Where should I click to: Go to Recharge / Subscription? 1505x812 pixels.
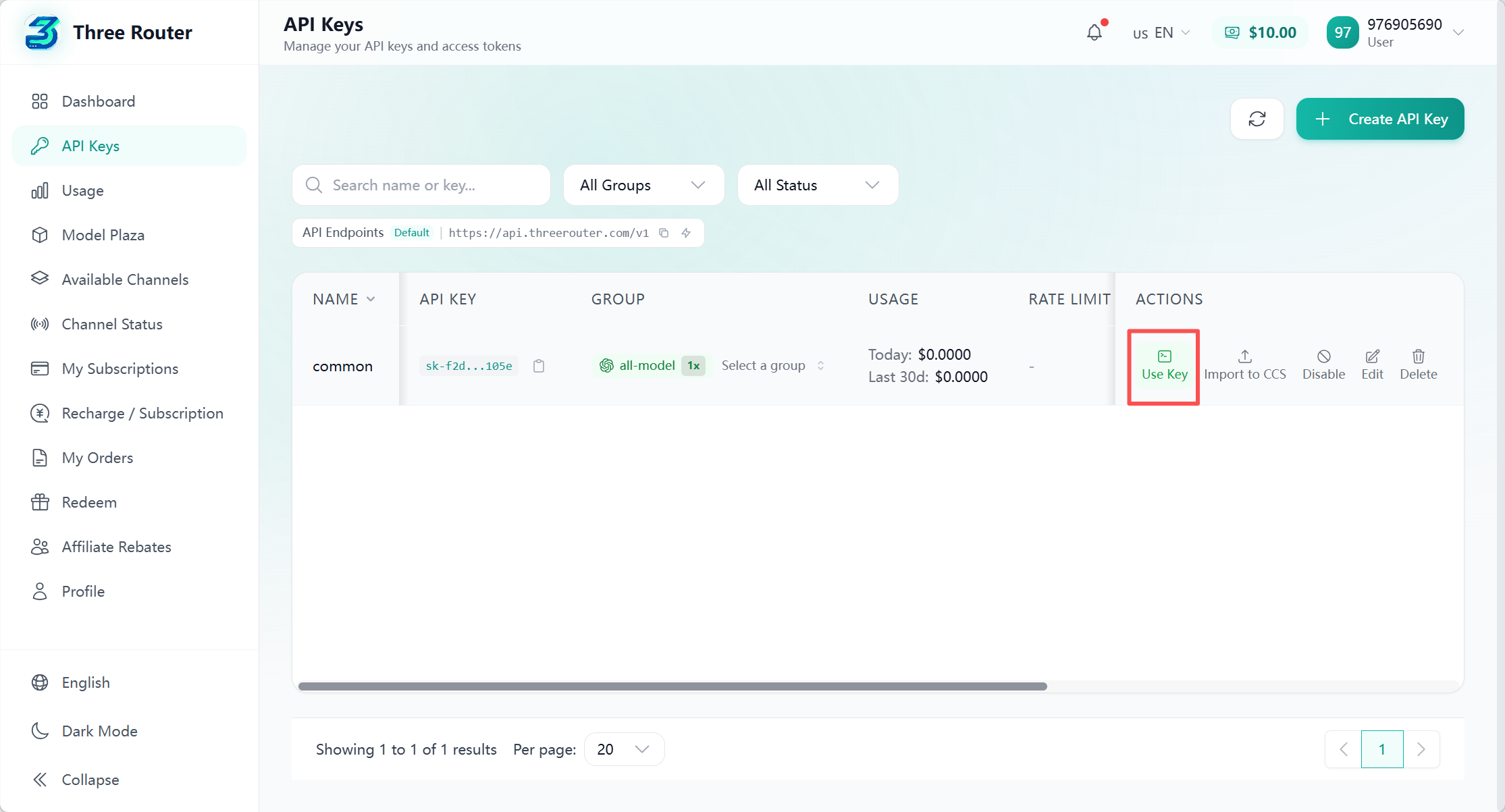[x=130, y=413]
